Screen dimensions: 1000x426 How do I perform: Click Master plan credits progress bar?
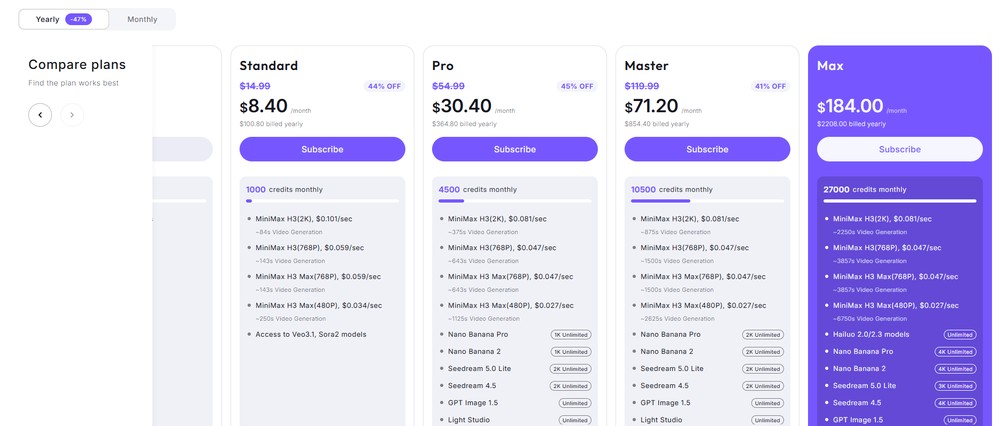[707, 201]
